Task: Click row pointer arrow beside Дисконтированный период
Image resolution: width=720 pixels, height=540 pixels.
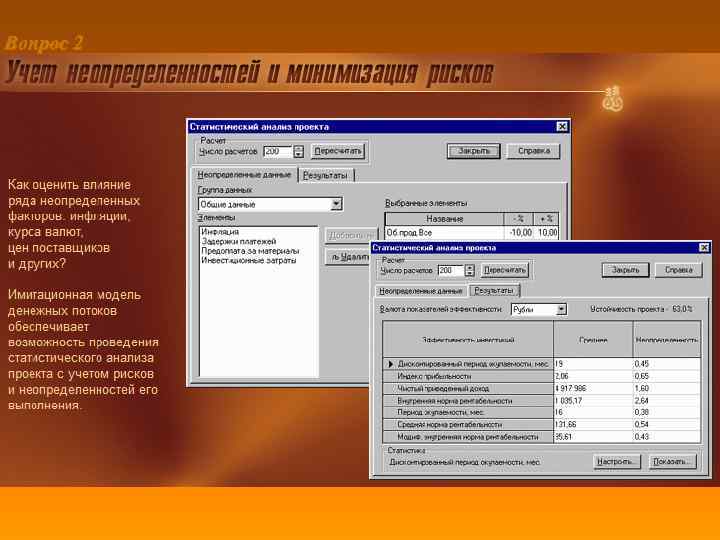Action: 390,364
